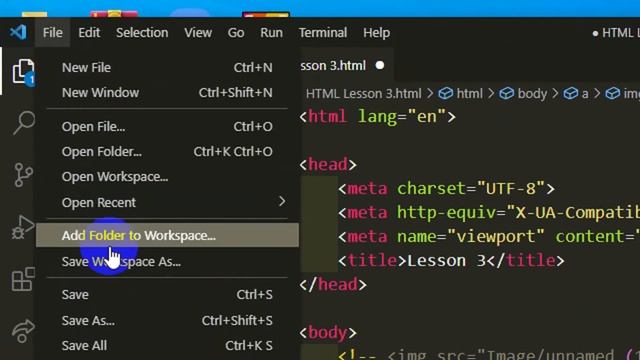Screen dimensions: 640x360
Task: Open the Run menu
Action: [x=271, y=33]
